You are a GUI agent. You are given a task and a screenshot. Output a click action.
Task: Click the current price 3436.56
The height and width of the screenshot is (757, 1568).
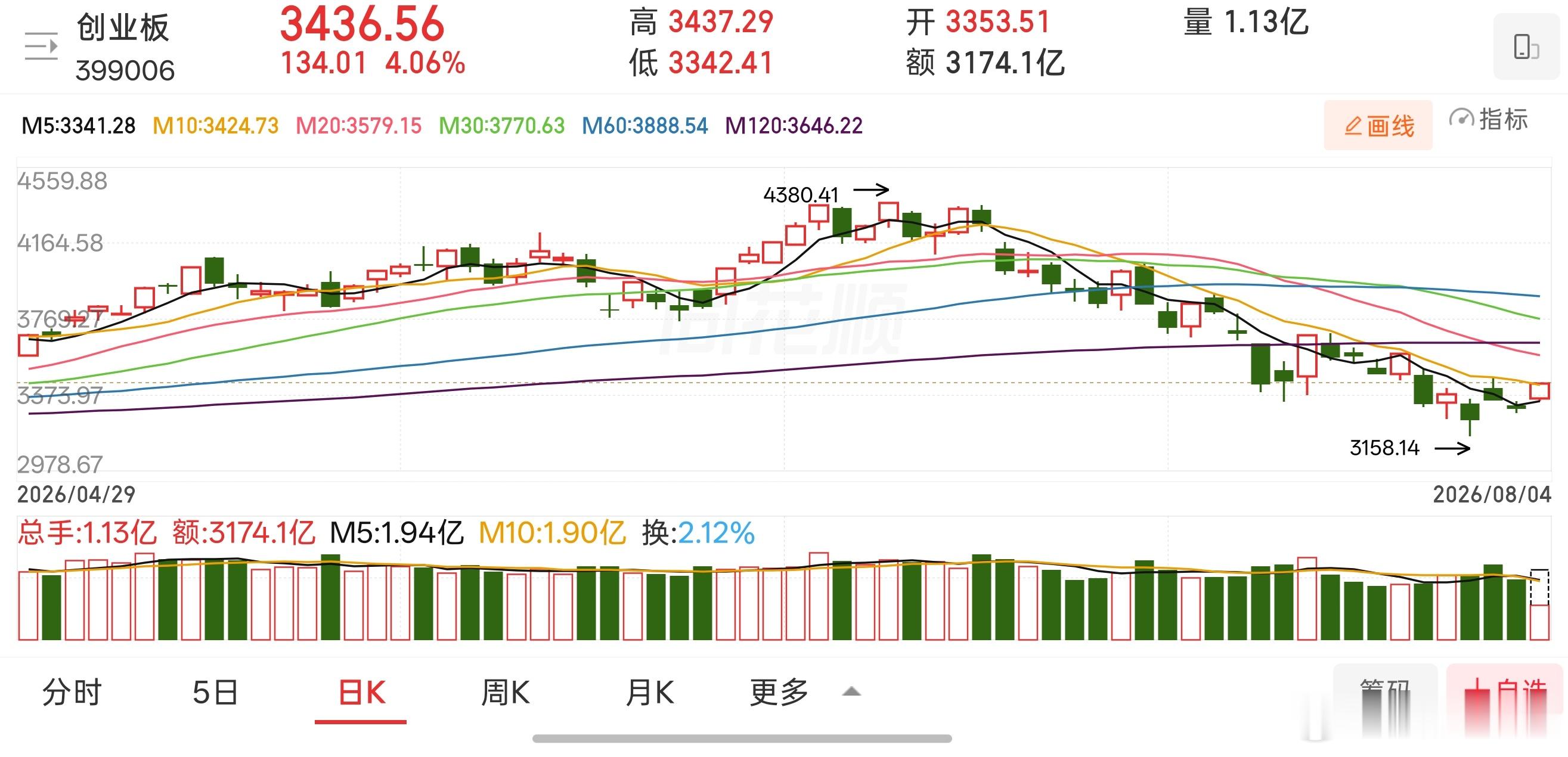(362, 24)
